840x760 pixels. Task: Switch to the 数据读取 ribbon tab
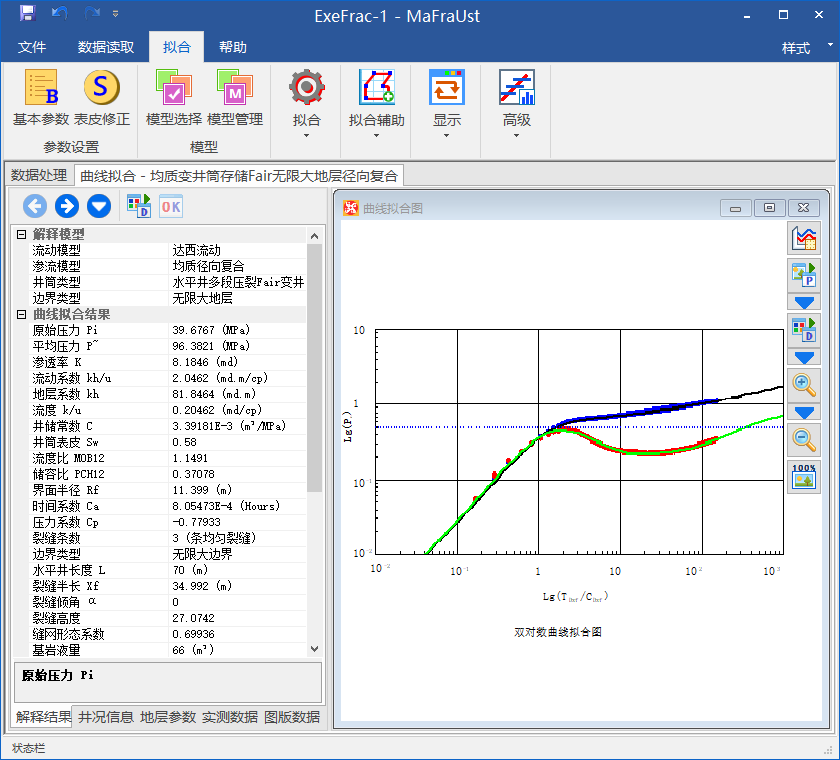click(106, 47)
